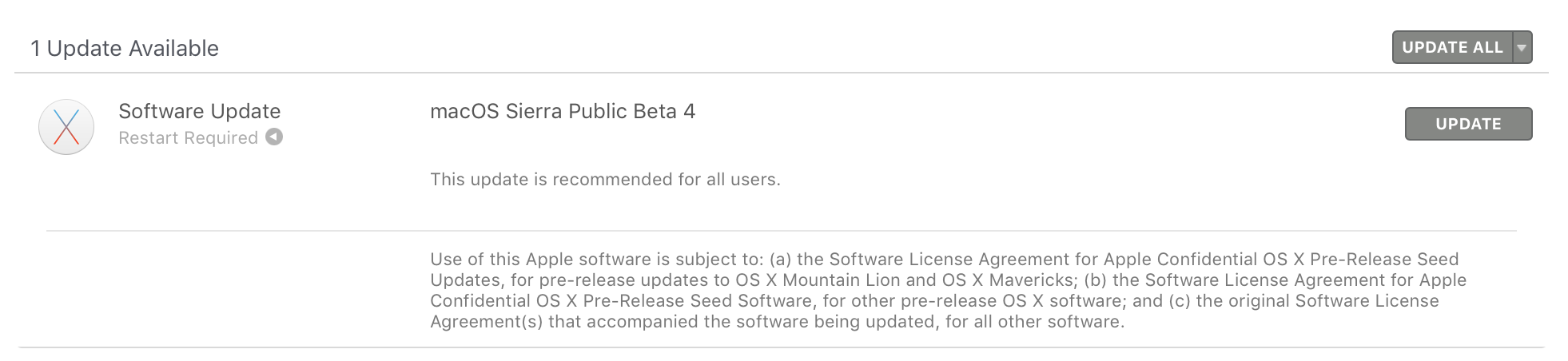The image size is (1568, 361).
Task: Open the dropdown arrow beside UPDATE ALL
Action: coord(1522,47)
